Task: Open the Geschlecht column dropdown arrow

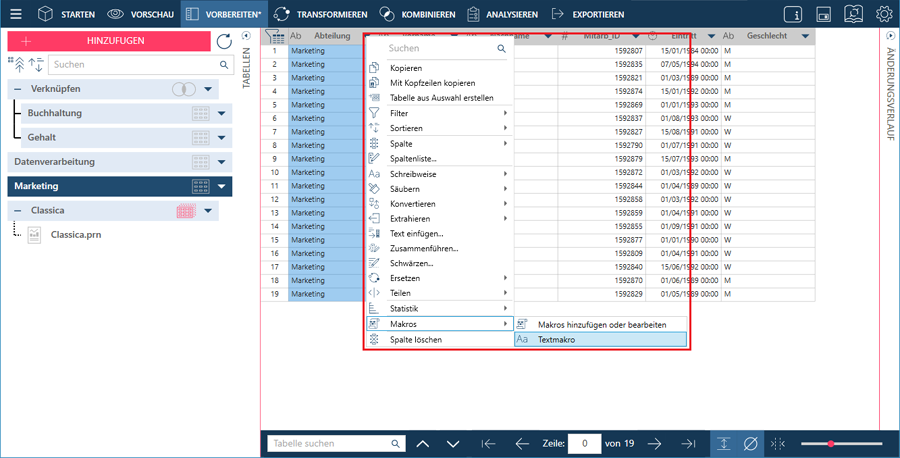Action: point(806,36)
